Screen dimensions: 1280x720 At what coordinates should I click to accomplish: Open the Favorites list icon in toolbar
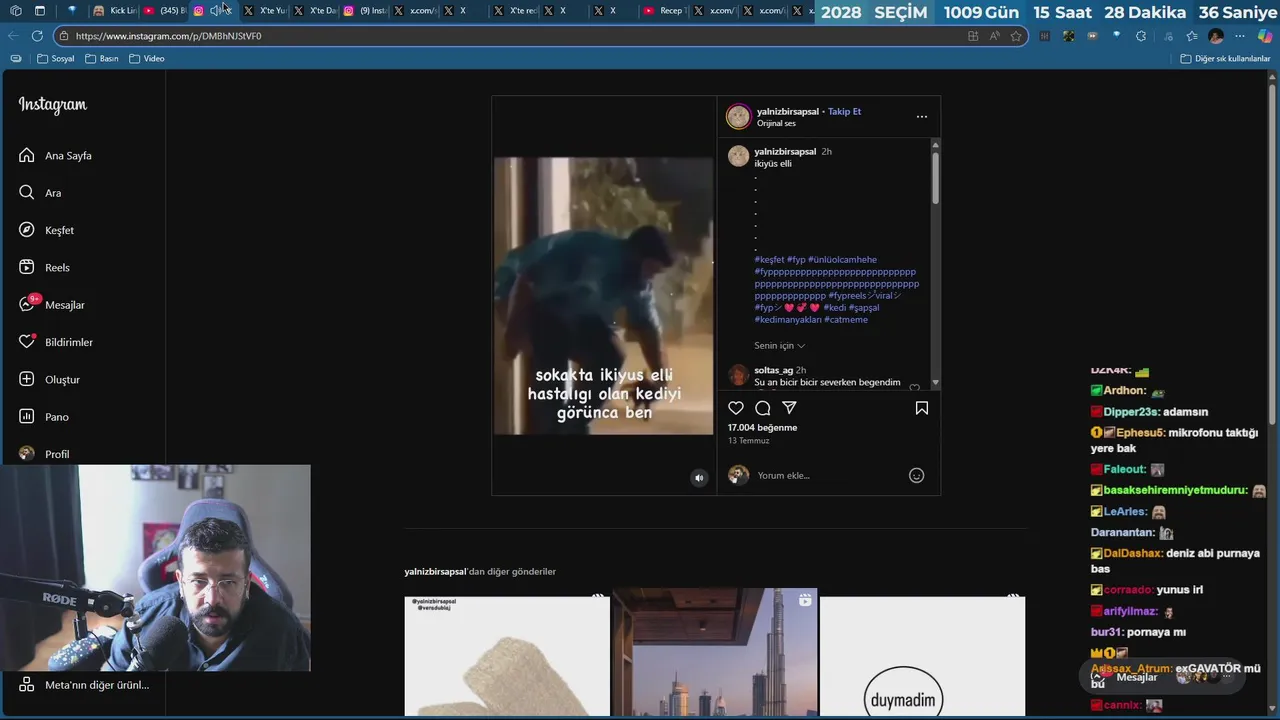tap(1191, 36)
